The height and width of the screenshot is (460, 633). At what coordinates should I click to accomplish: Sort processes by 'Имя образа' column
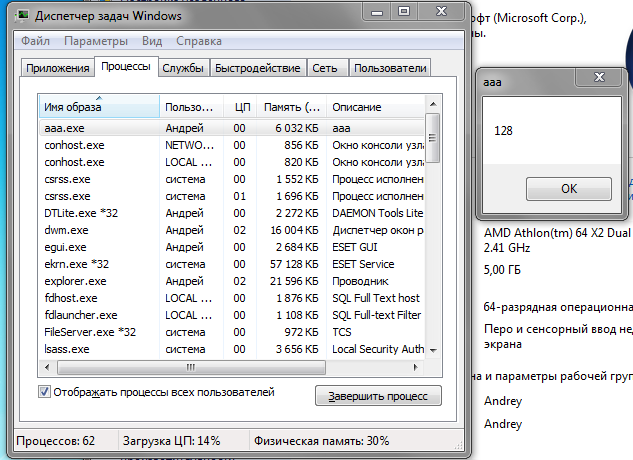click(98, 106)
